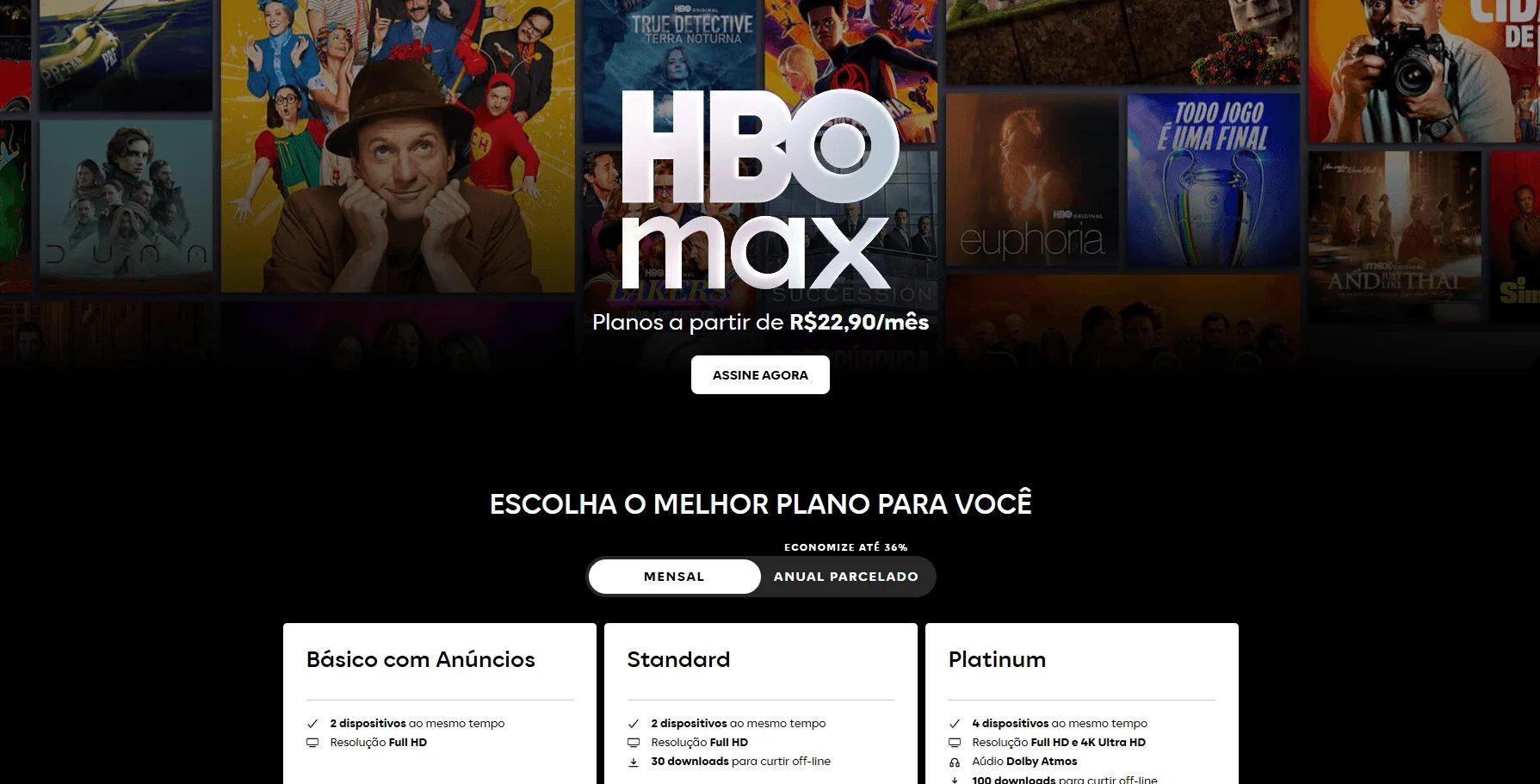Click the checkmark icon in Básico plan devices
Image resolution: width=1540 pixels, height=784 pixels.
click(x=312, y=724)
